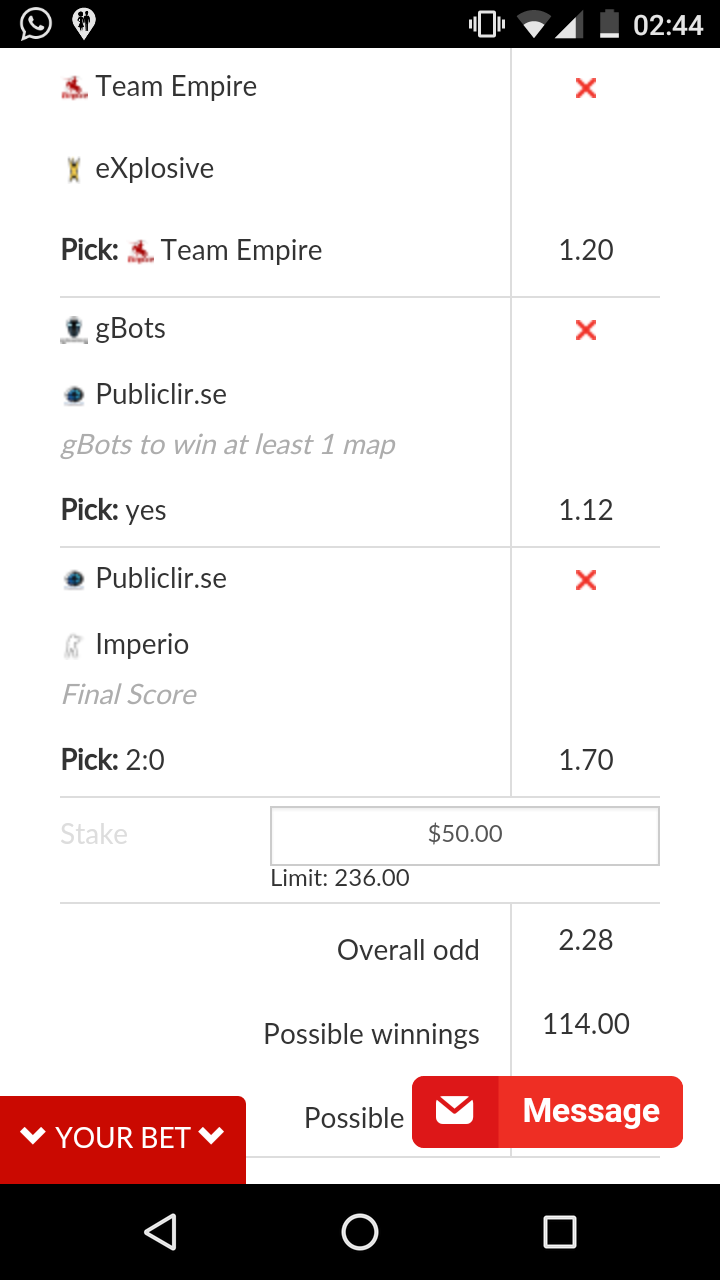This screenshot has width=720, height=1280.
Task: Tap Android home navigation button
Action: point(360,1232)
